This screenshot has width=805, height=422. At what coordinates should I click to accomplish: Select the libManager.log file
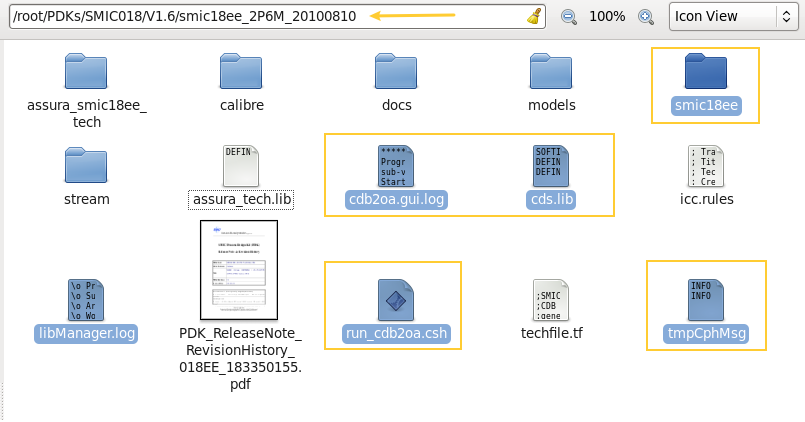(x=86, y=299)
